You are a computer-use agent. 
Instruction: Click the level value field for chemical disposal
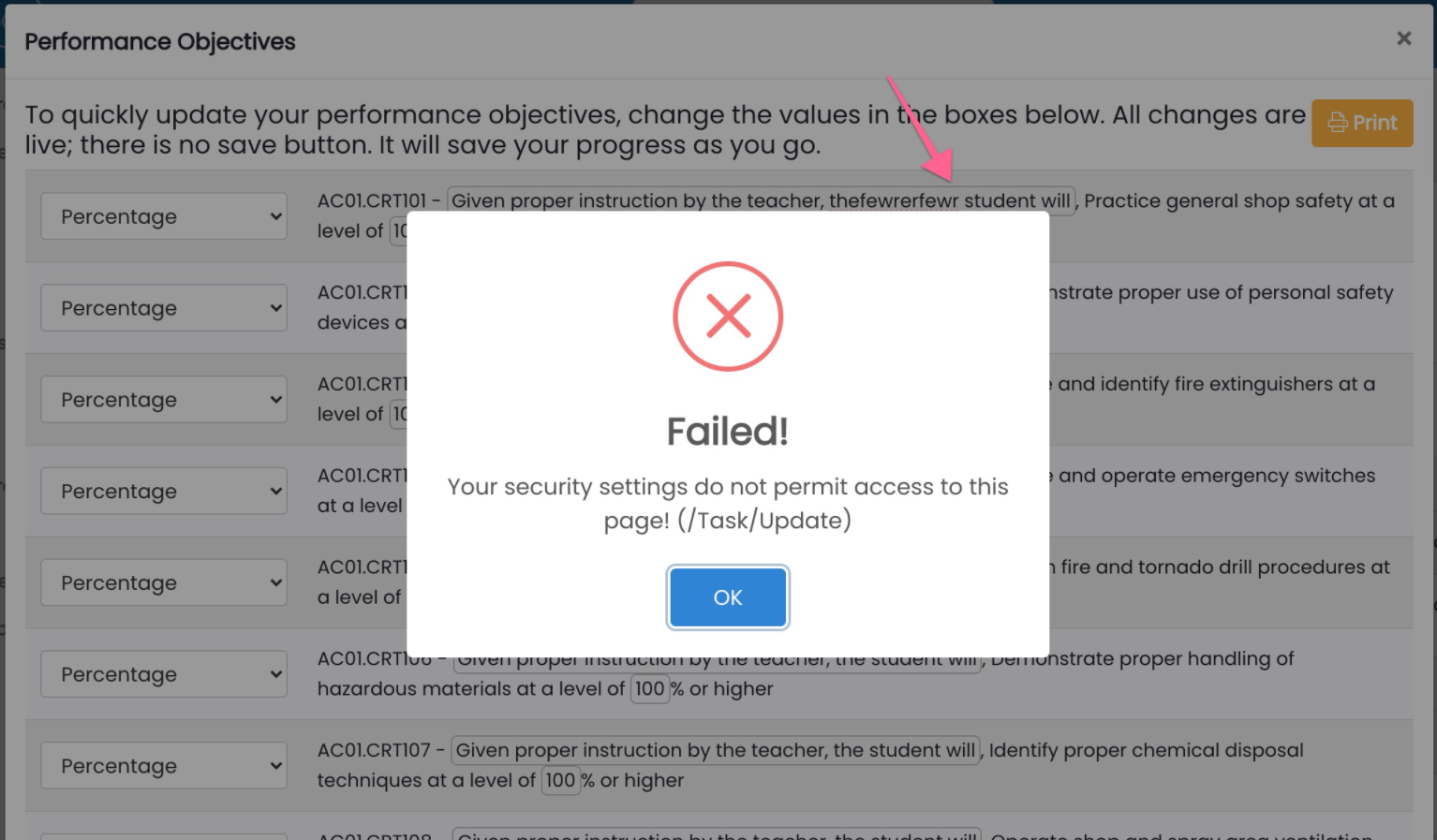(560, 781)
